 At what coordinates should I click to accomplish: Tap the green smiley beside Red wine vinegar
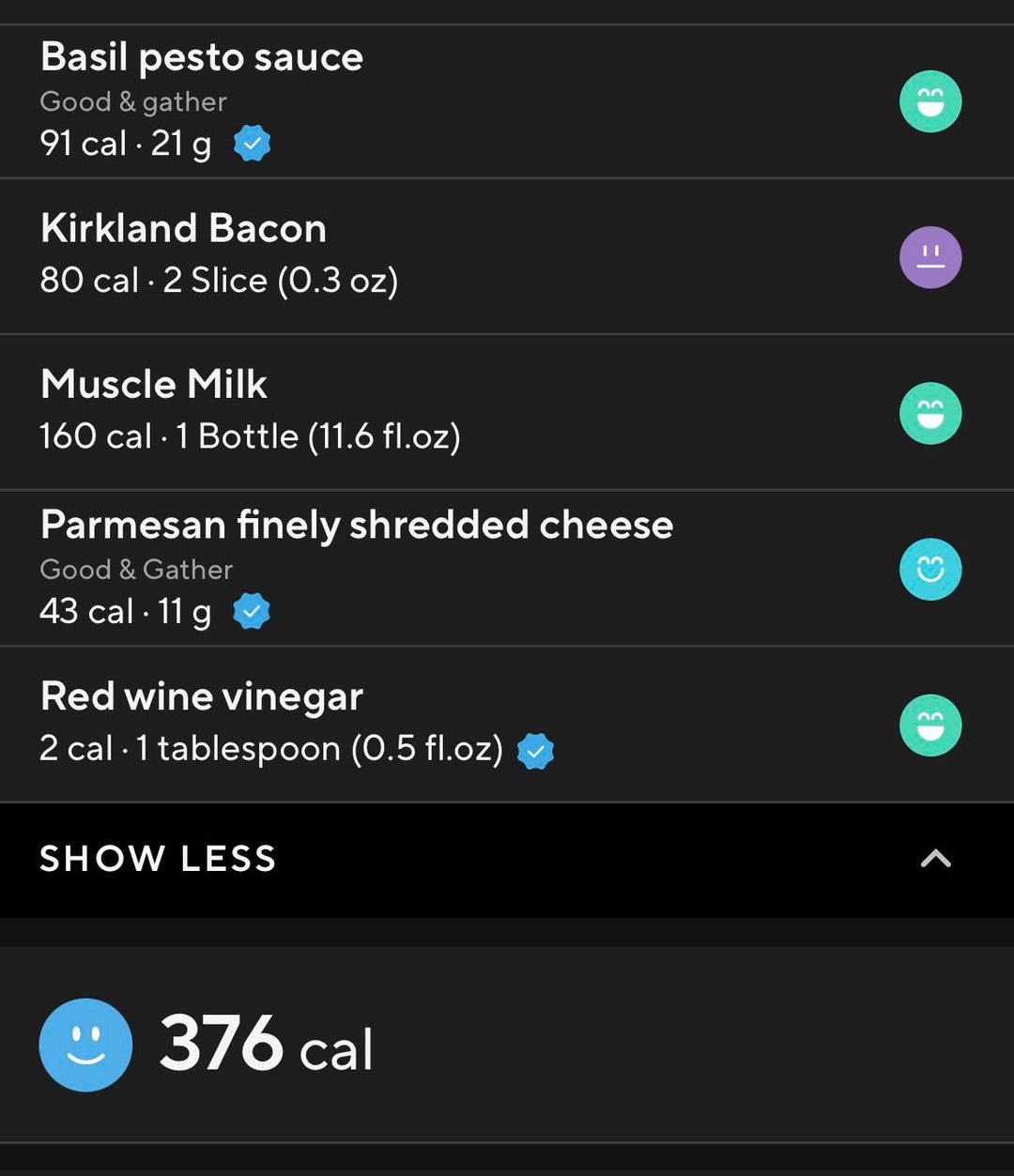[930, 725]
